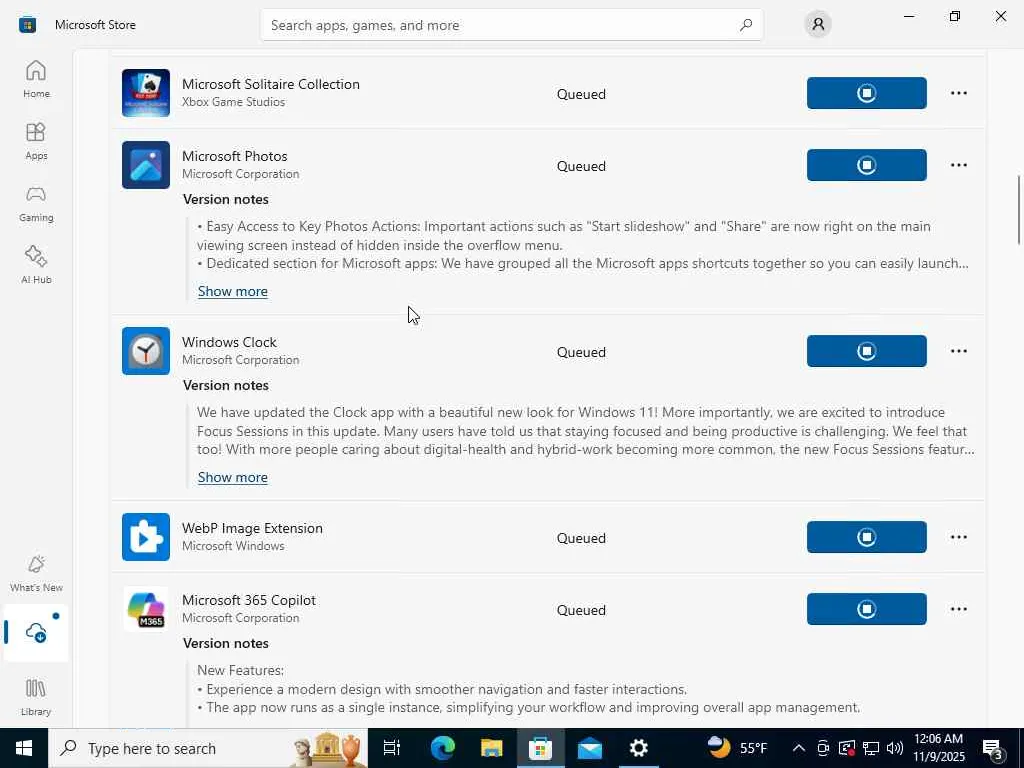Viewport: 1024px width, 768px height.
Task: Click the vertical scrollbar thumb
Action: (1018, 210)
